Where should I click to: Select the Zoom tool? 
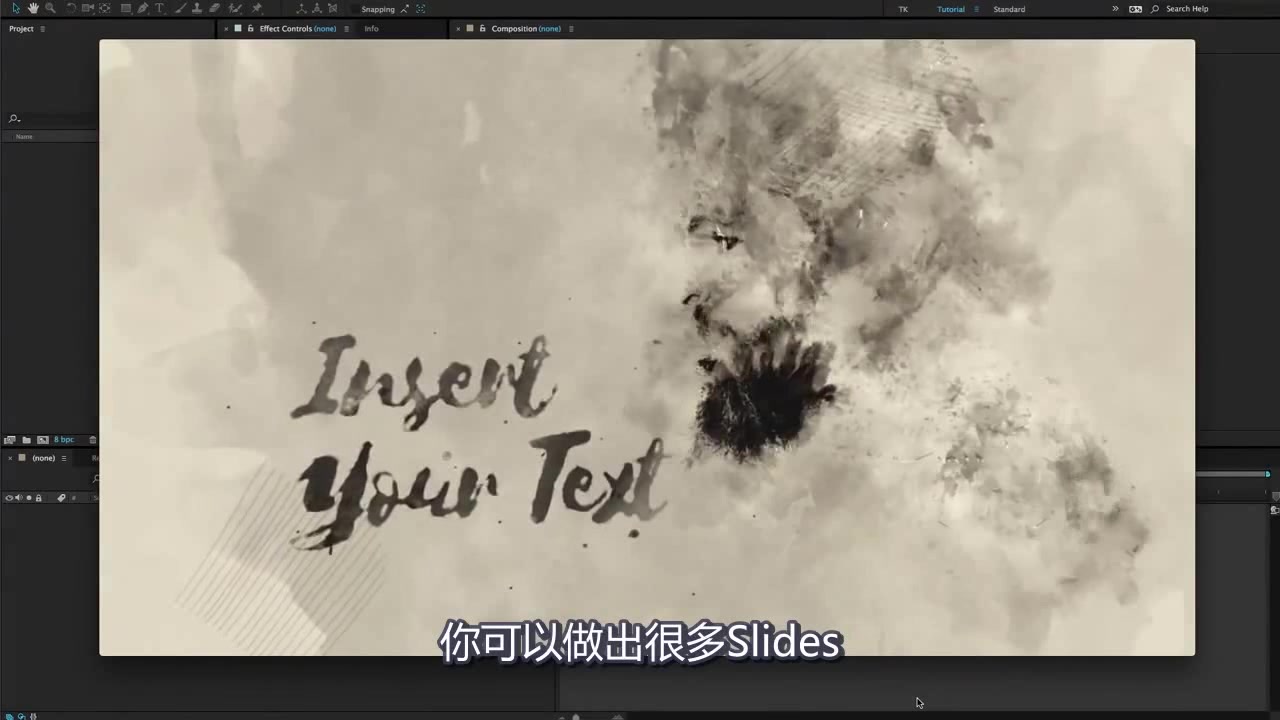pos(49,9)
